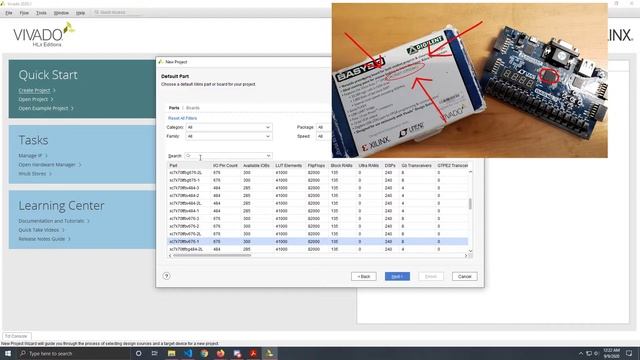The image size is (640, 360).
Task: Launch Visual Studio Code from taskbar
Action: click(x=188, y=353)
